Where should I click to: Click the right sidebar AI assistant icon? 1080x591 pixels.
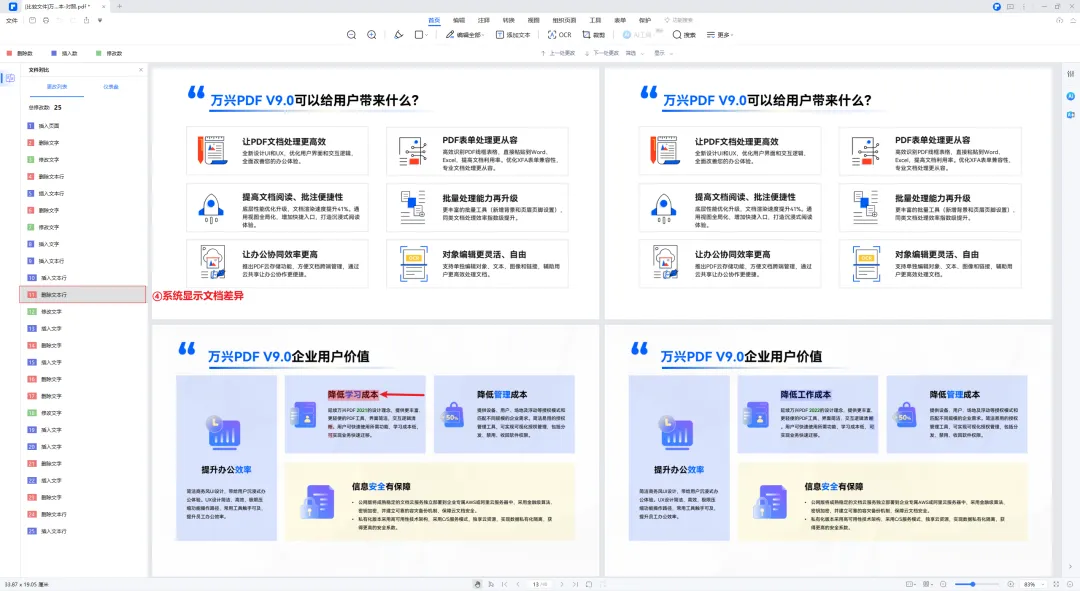pos(1070,96)
